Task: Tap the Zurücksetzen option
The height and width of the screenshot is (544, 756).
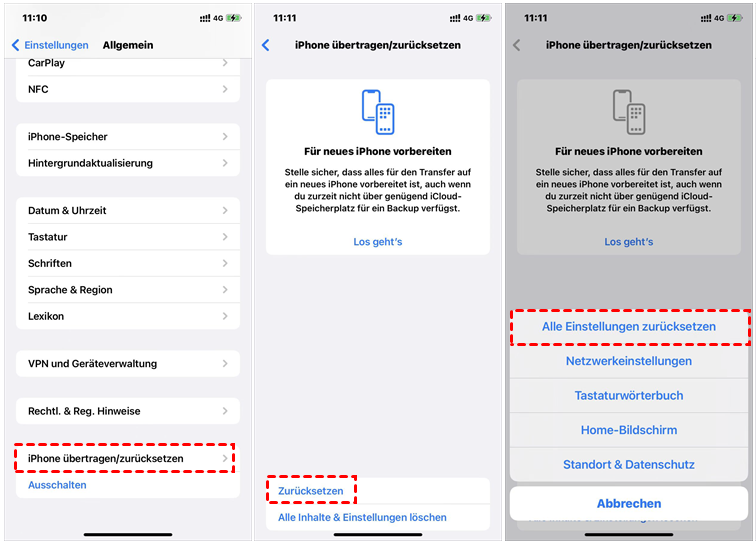Action: click(x=310, y=491)
